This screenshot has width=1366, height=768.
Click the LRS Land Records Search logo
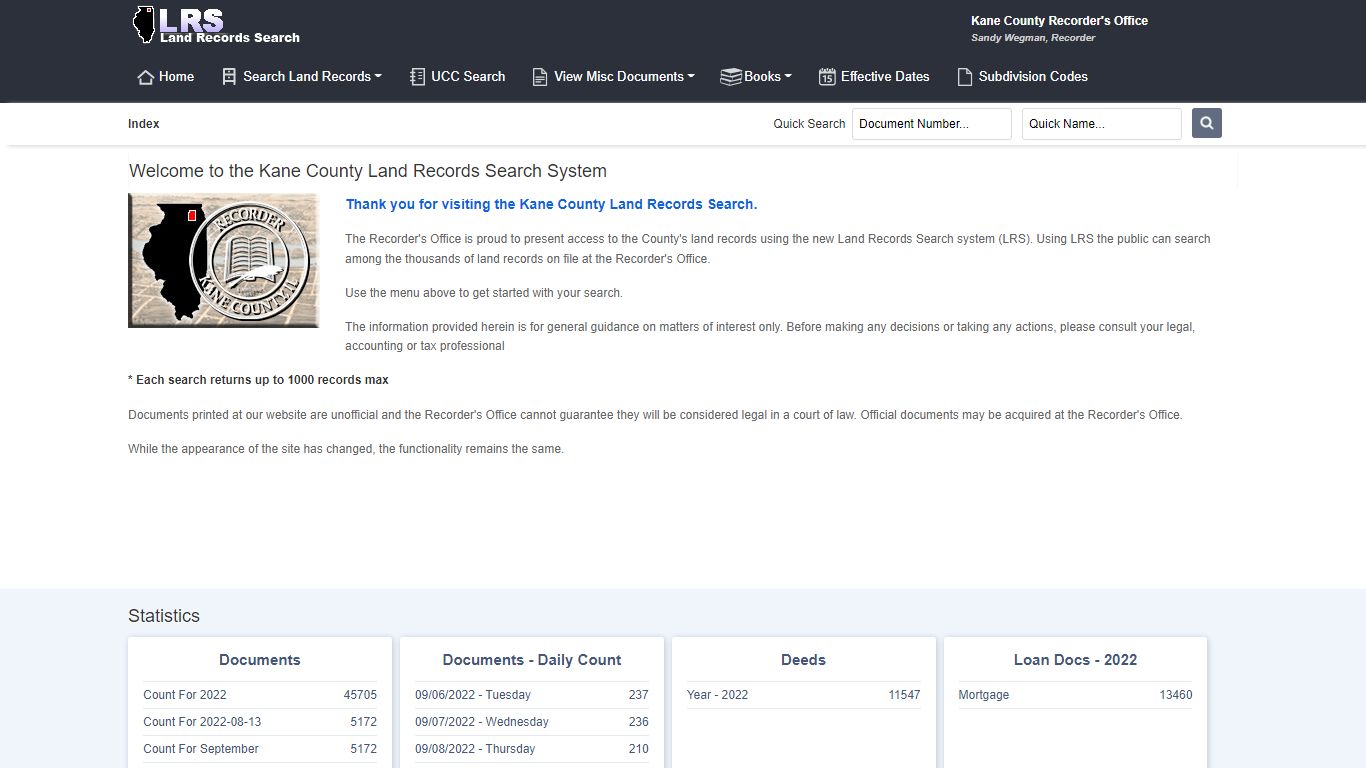[x=216, y=25]
